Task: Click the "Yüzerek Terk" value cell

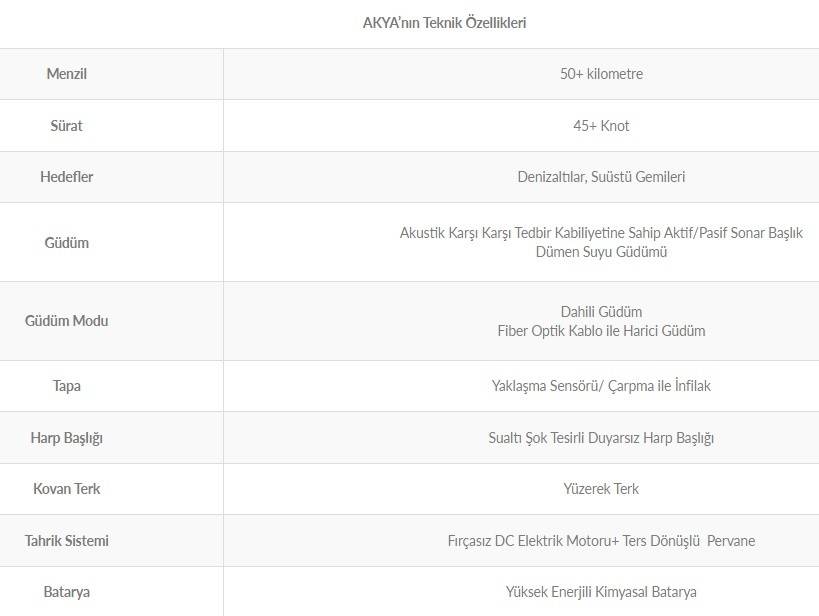Action: coord(601,489)
